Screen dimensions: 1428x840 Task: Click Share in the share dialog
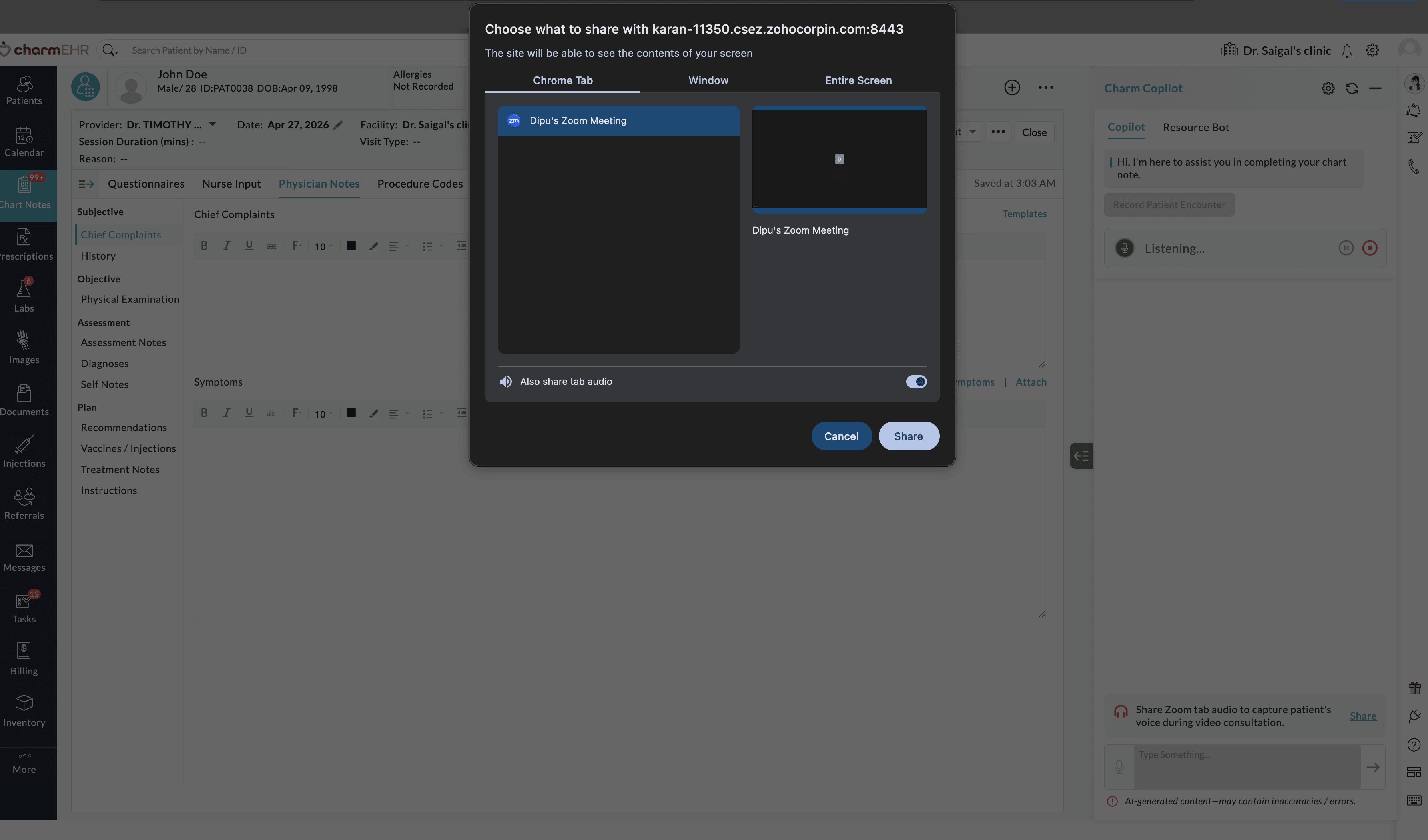[909, 436]
